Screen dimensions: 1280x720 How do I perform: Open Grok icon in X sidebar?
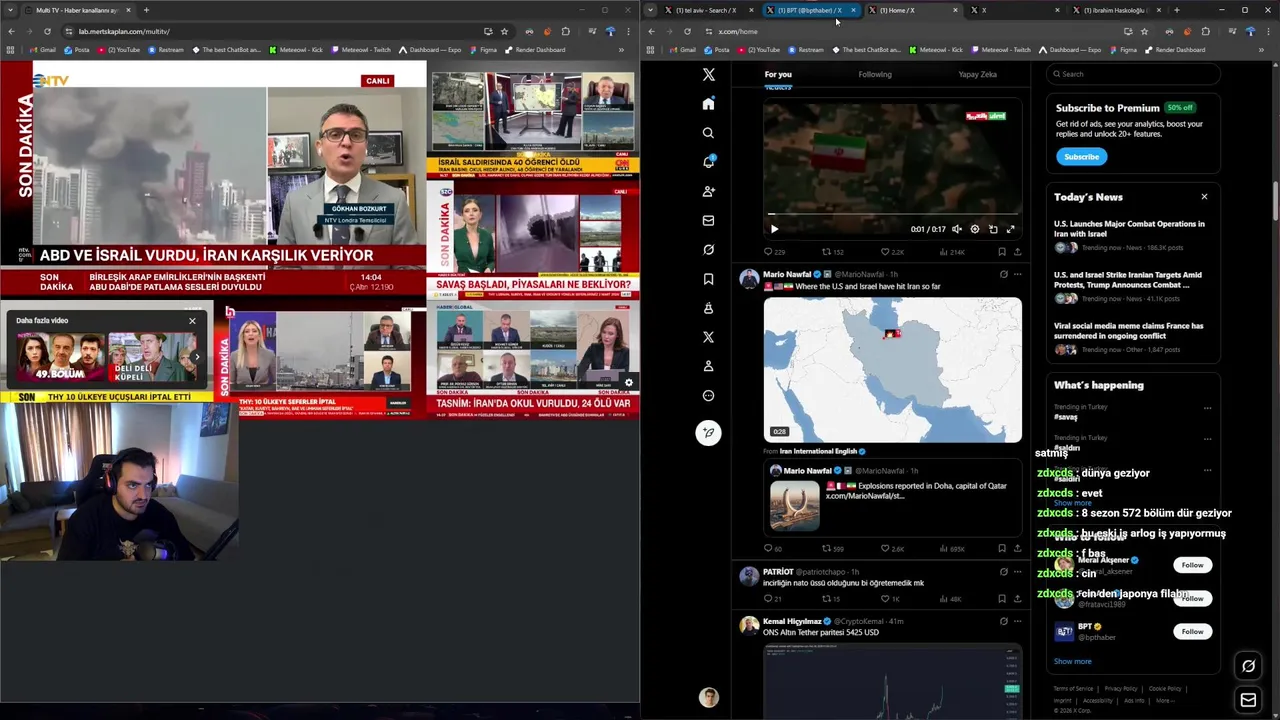708,249
